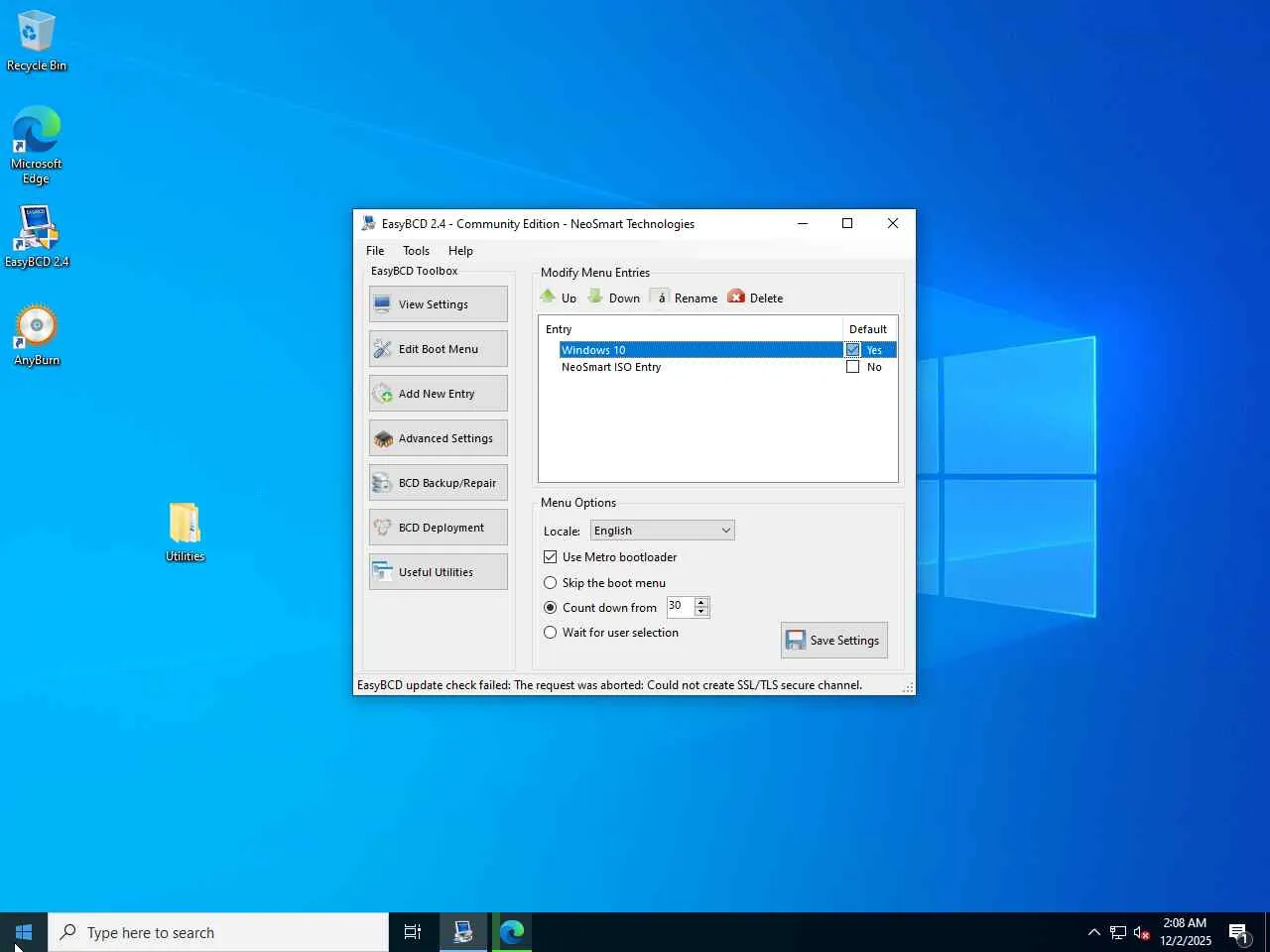Open Advanced Settings in the toolbox
The width and height of the screenshot is (1270, 952).
[x=438, y=438]
